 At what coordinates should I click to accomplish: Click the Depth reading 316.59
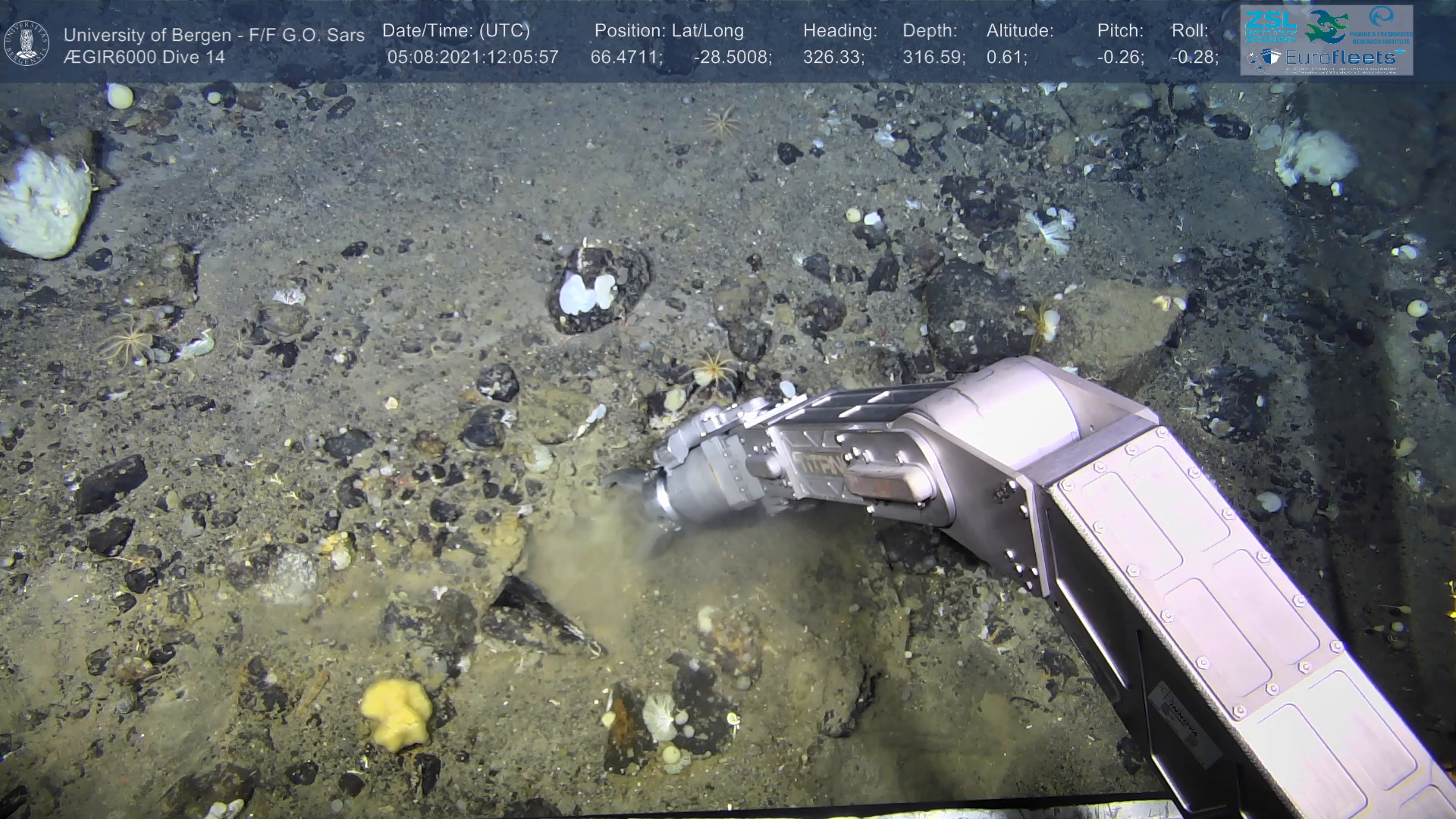[x=933, y=58]
